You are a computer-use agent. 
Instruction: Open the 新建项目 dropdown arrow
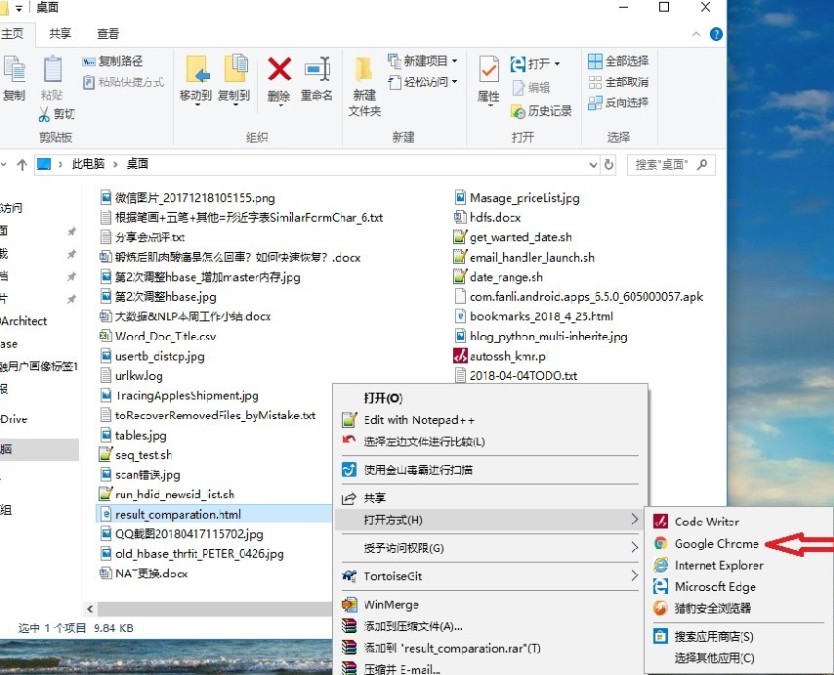pos(455,61)
